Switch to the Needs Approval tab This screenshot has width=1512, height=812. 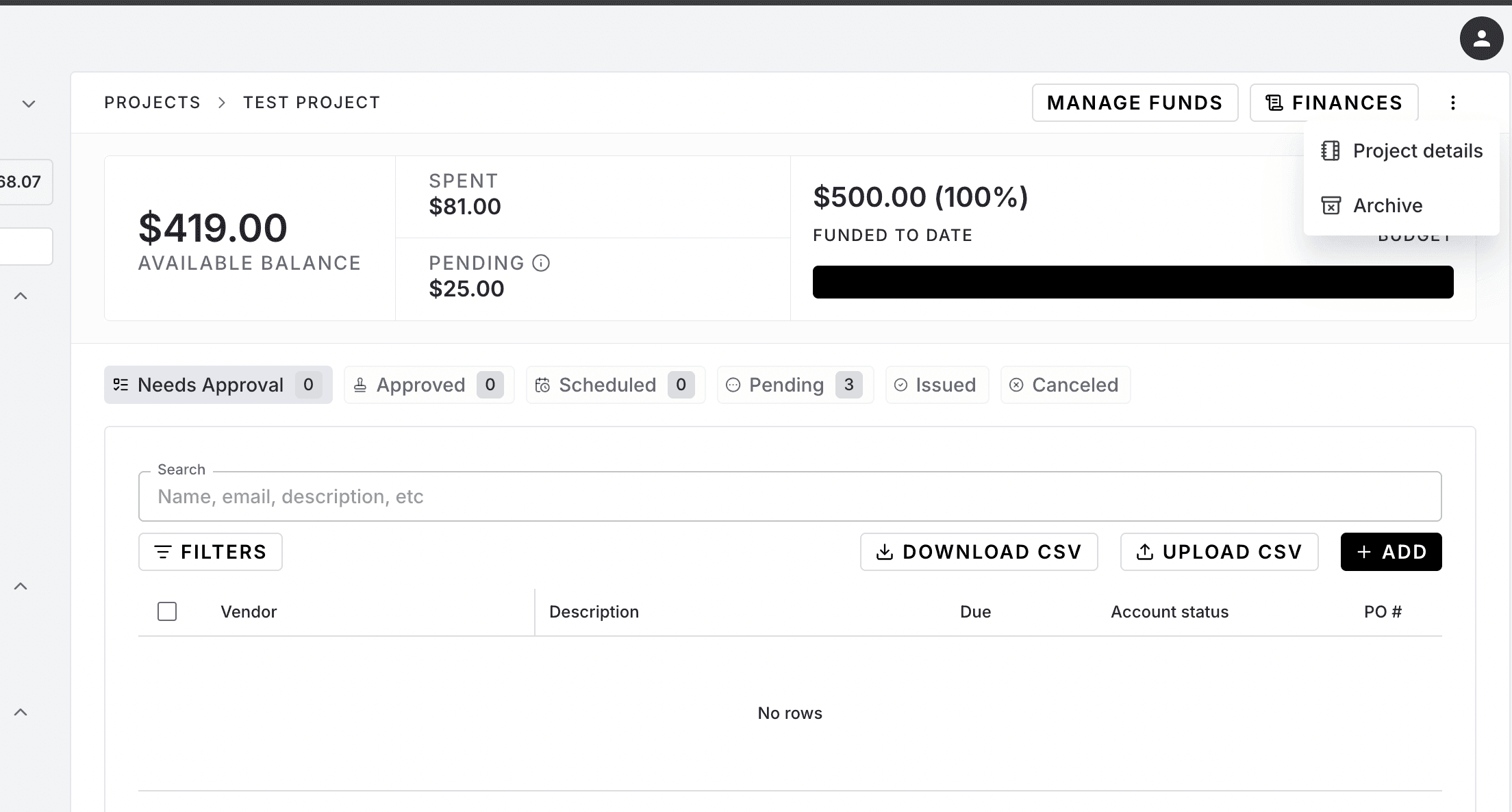pyautogui.click(x=218, y=385)
